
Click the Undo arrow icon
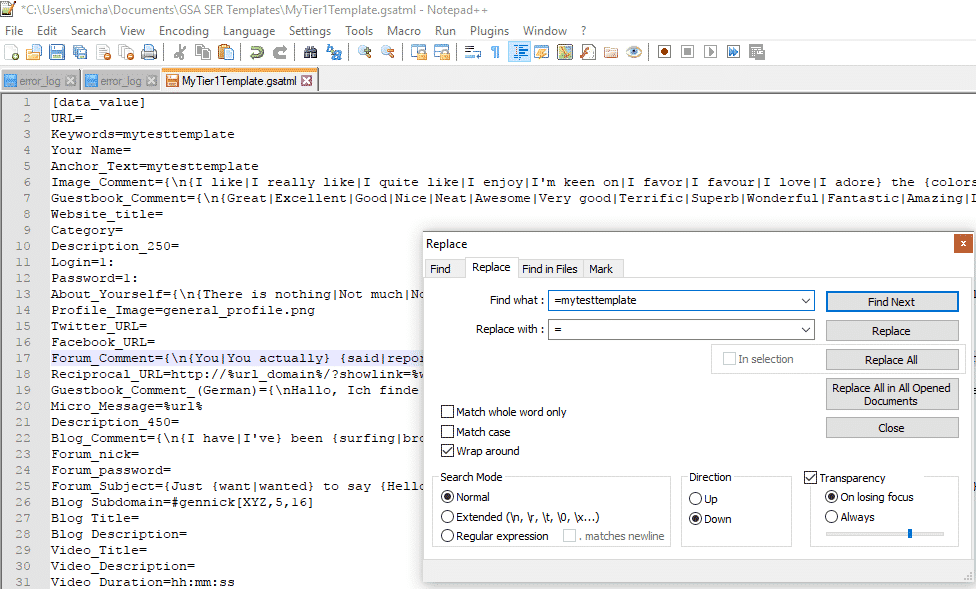[x=257, y=52]
